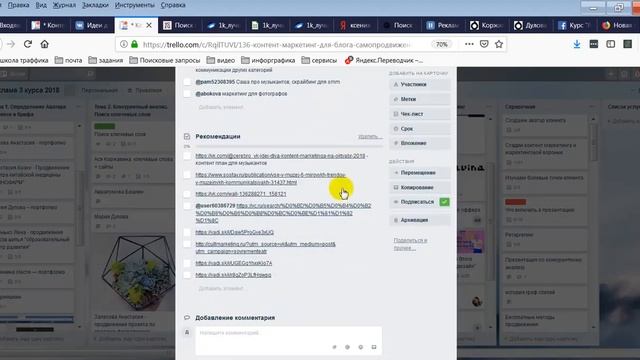Show the site information icon in address bar
The height and width of the screenshot is (360, 640).
pyautogui.click(x=124, y=44)
